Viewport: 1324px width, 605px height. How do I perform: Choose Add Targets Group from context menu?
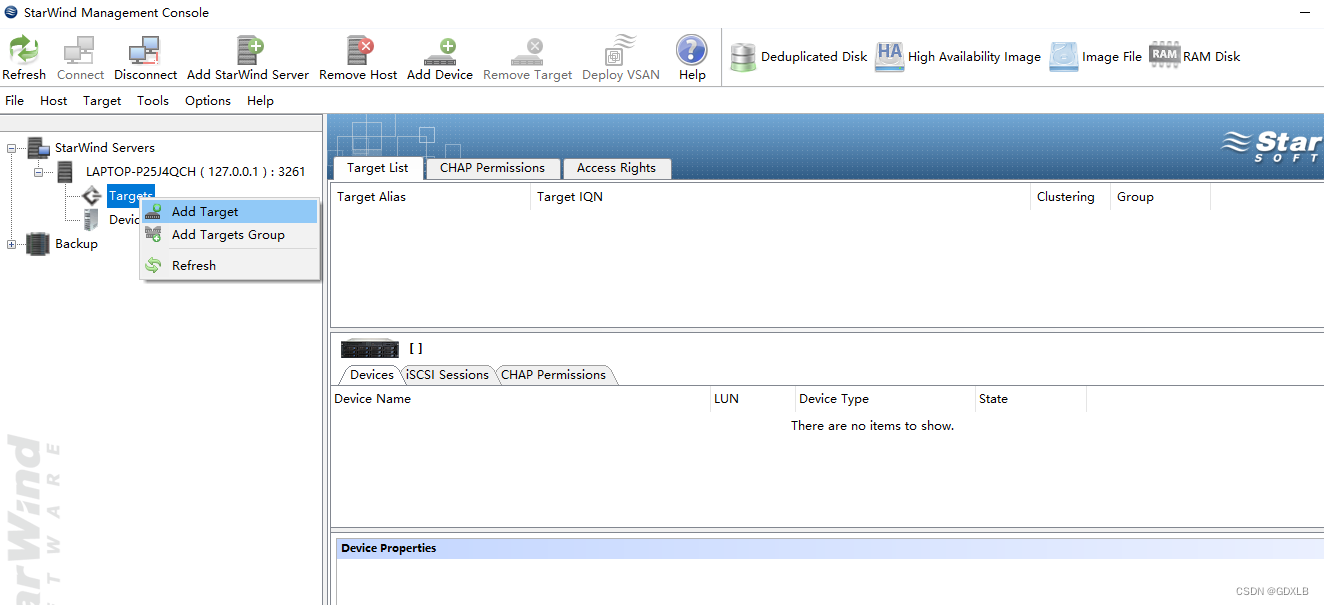pyautogui.click(x=230, y=235)
